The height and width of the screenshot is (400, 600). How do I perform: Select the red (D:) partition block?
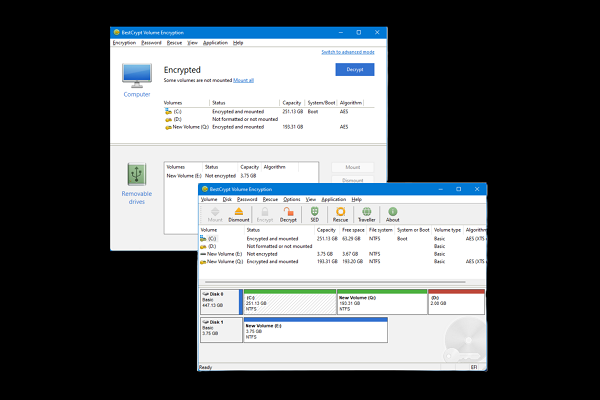coord(456,301)
